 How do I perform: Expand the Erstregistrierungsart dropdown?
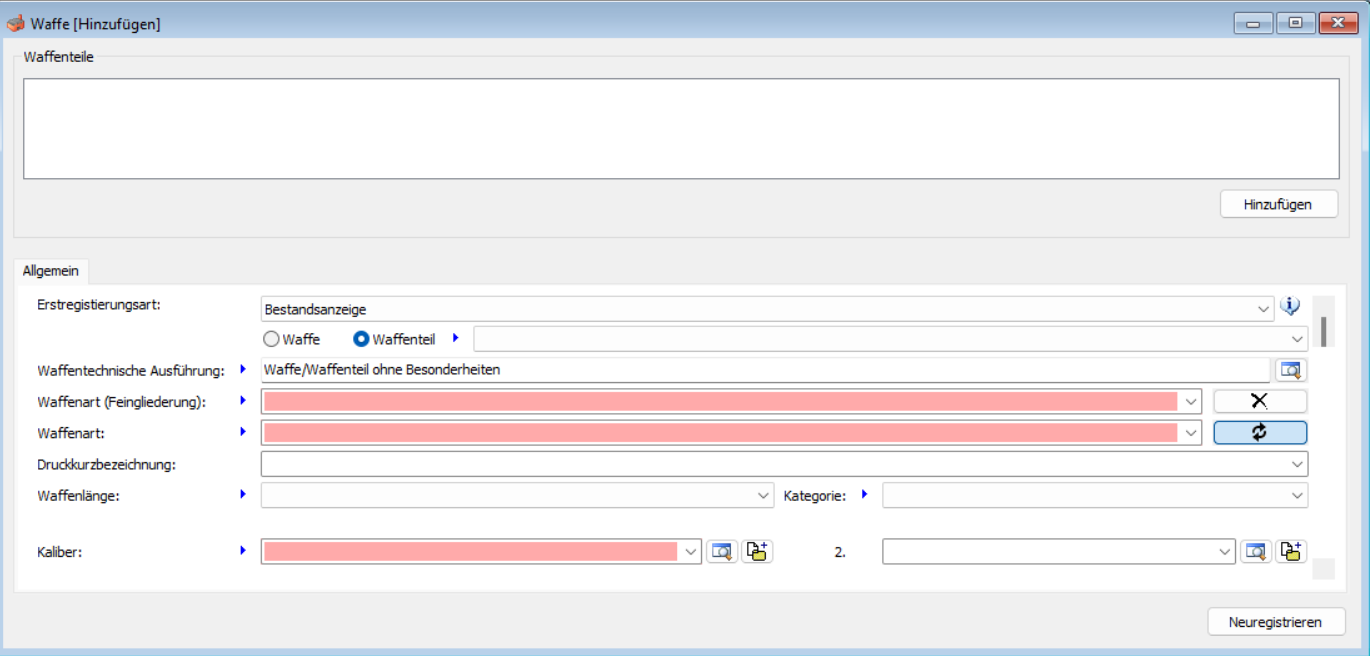(x=1264, y=310)
